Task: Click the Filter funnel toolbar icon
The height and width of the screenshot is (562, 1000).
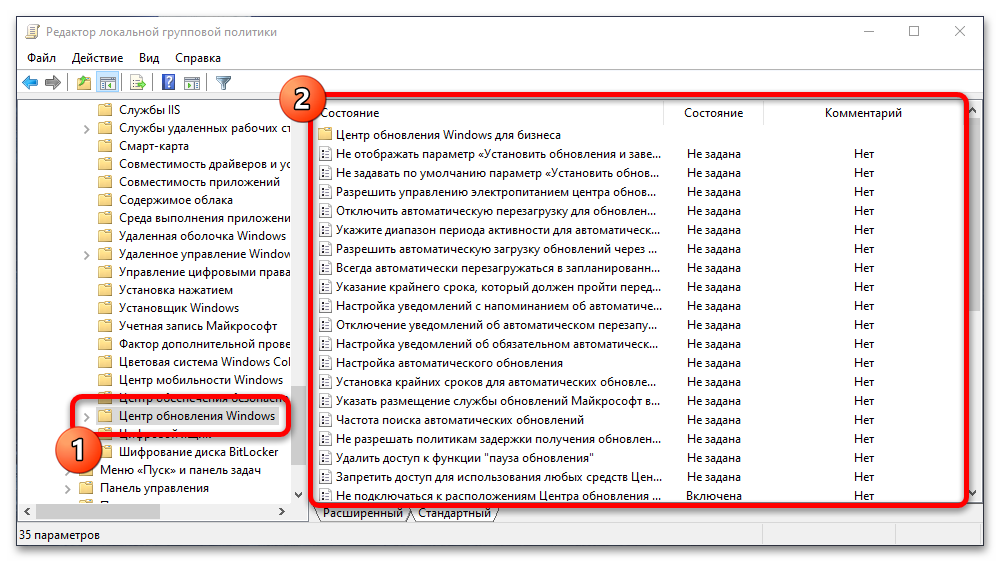Action: 223,82
